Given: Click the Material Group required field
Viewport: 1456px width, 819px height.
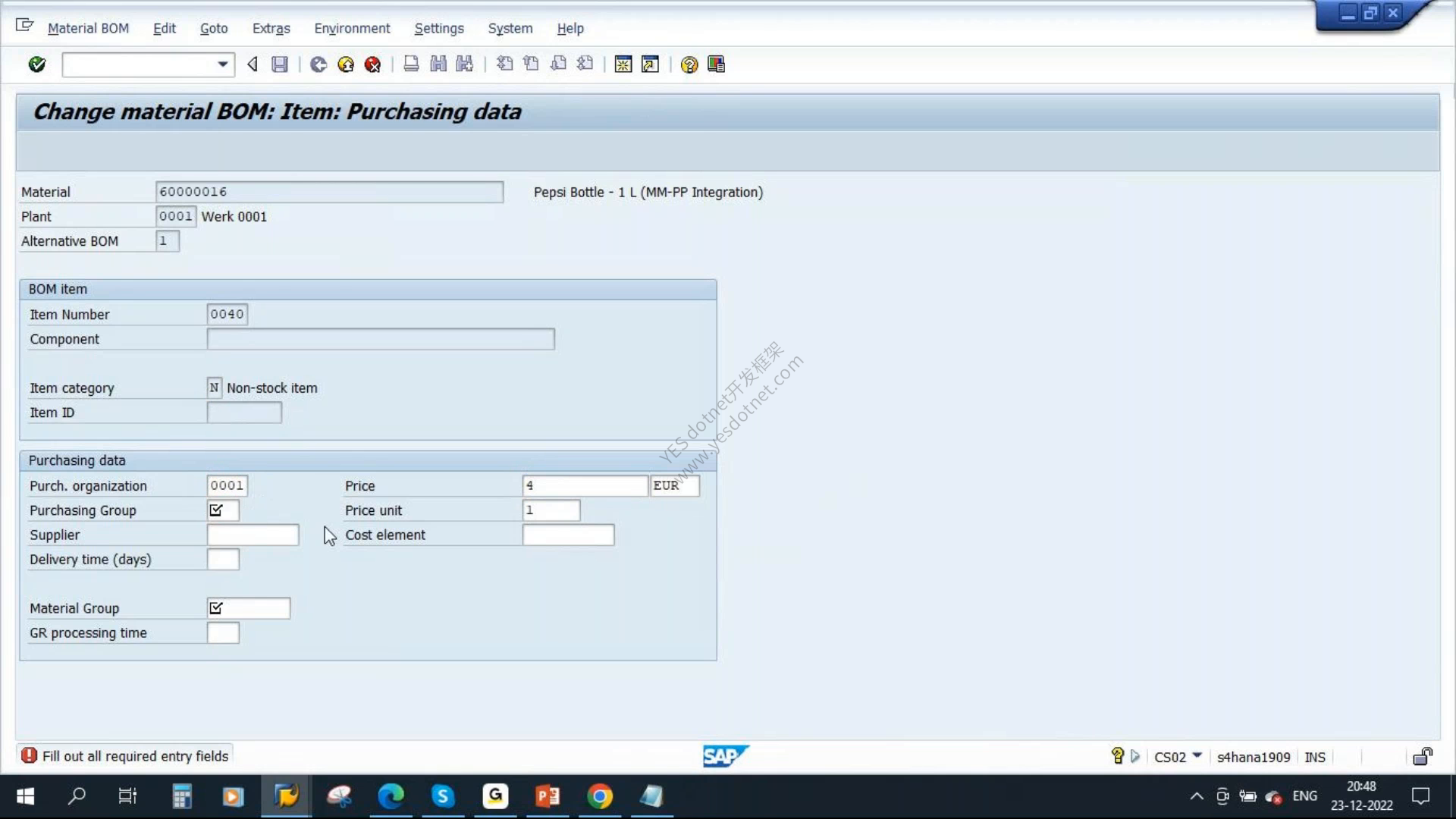Looking at the screenshot, I should (x=248, y=608).
